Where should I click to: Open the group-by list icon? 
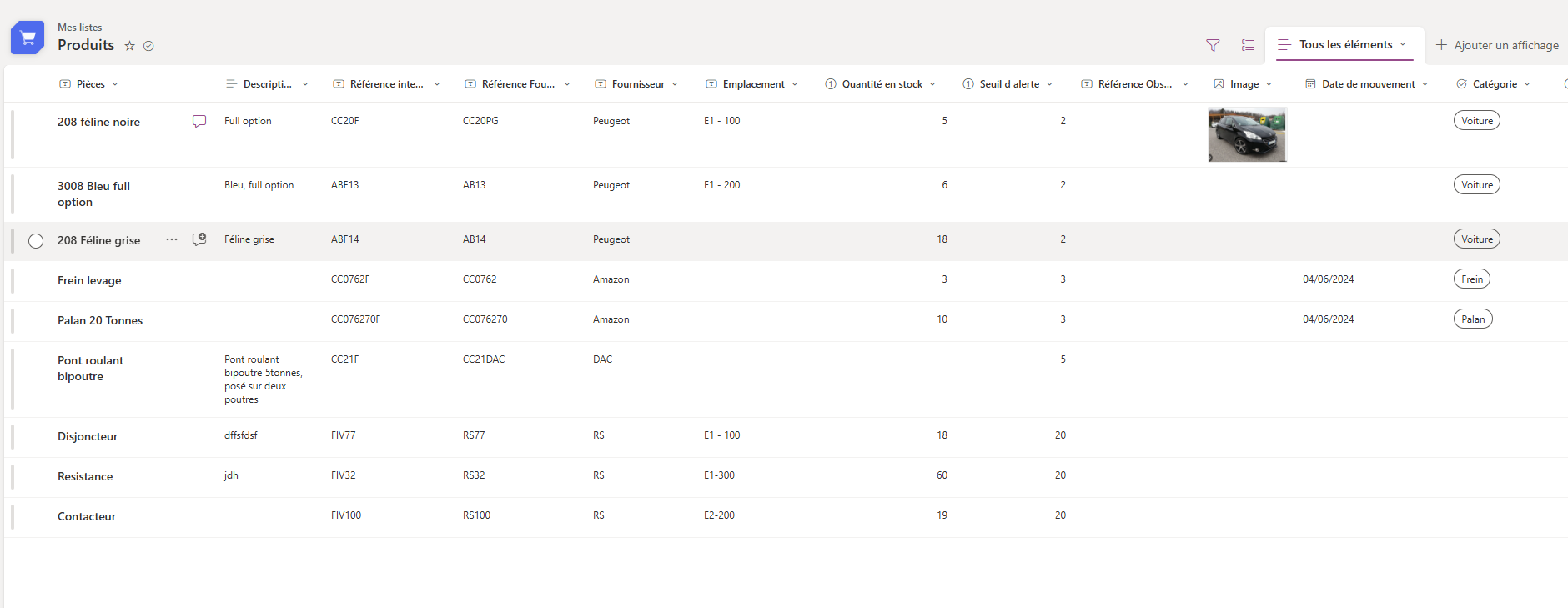pos(1248,45)
